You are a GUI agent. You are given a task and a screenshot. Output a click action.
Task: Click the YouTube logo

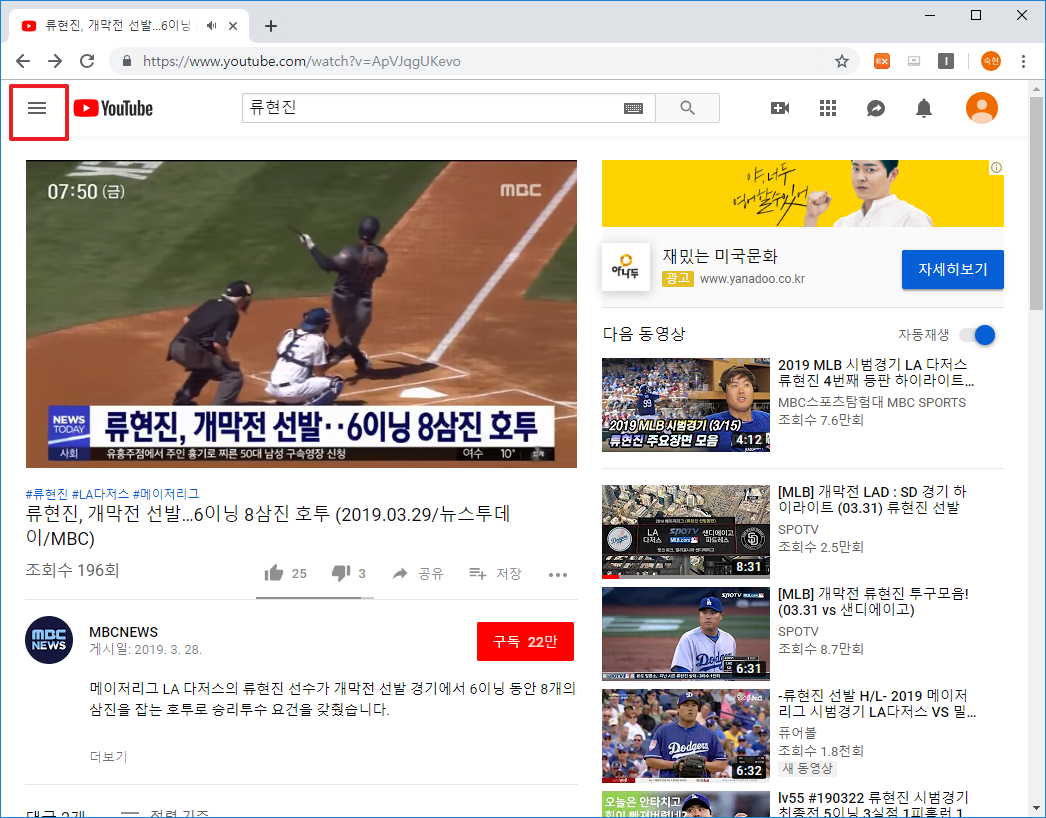[x=113, y=108]
